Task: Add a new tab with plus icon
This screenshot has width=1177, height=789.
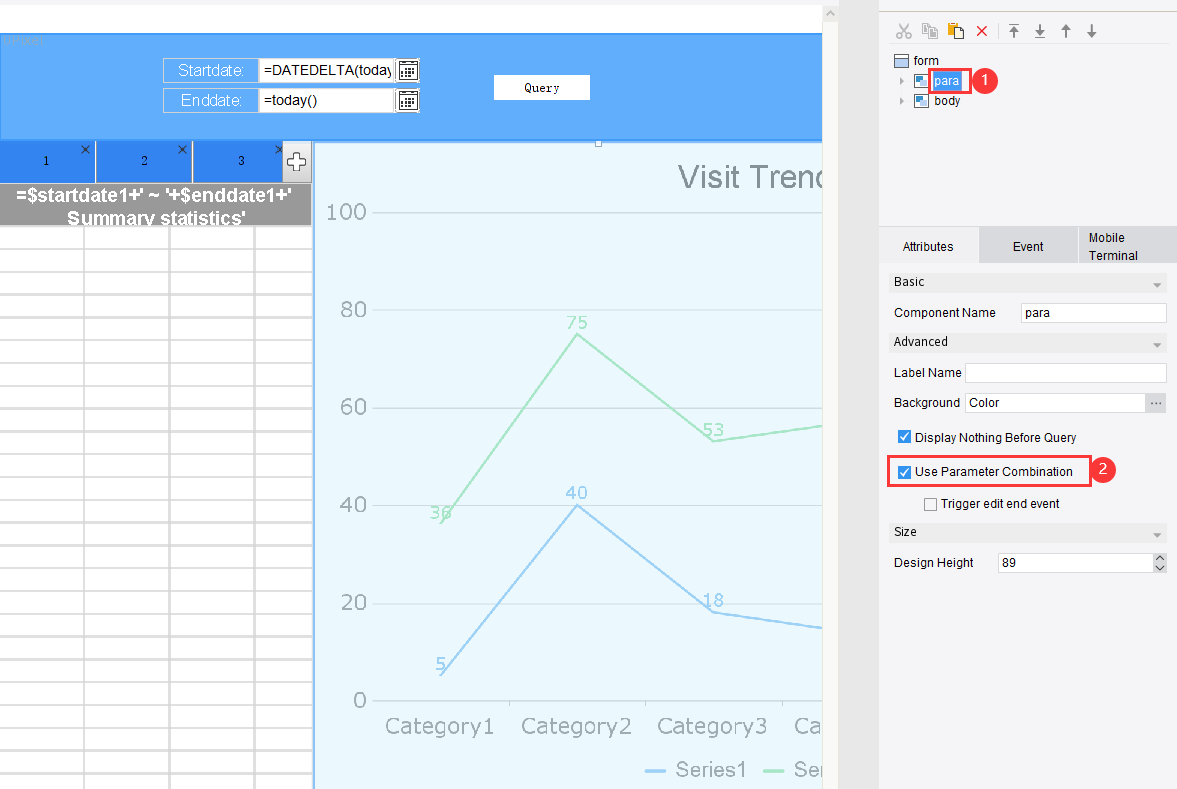Action: coord(297,161)
